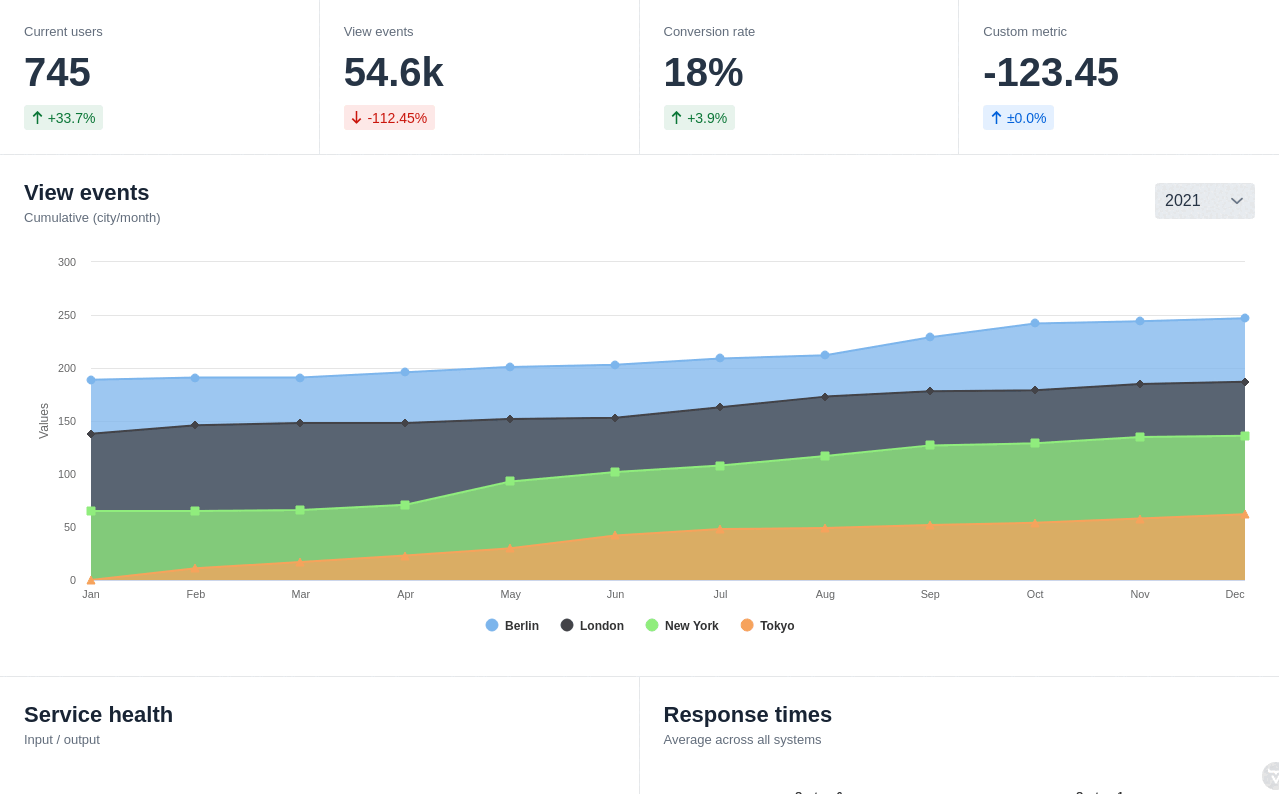Open the 2021 year dropdown

coord(1204,200)
